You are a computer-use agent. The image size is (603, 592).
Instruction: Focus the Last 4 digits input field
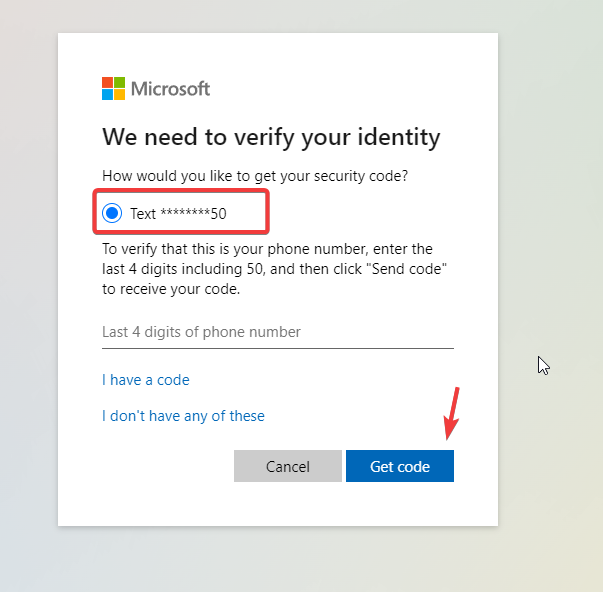(x=277, y=332)
